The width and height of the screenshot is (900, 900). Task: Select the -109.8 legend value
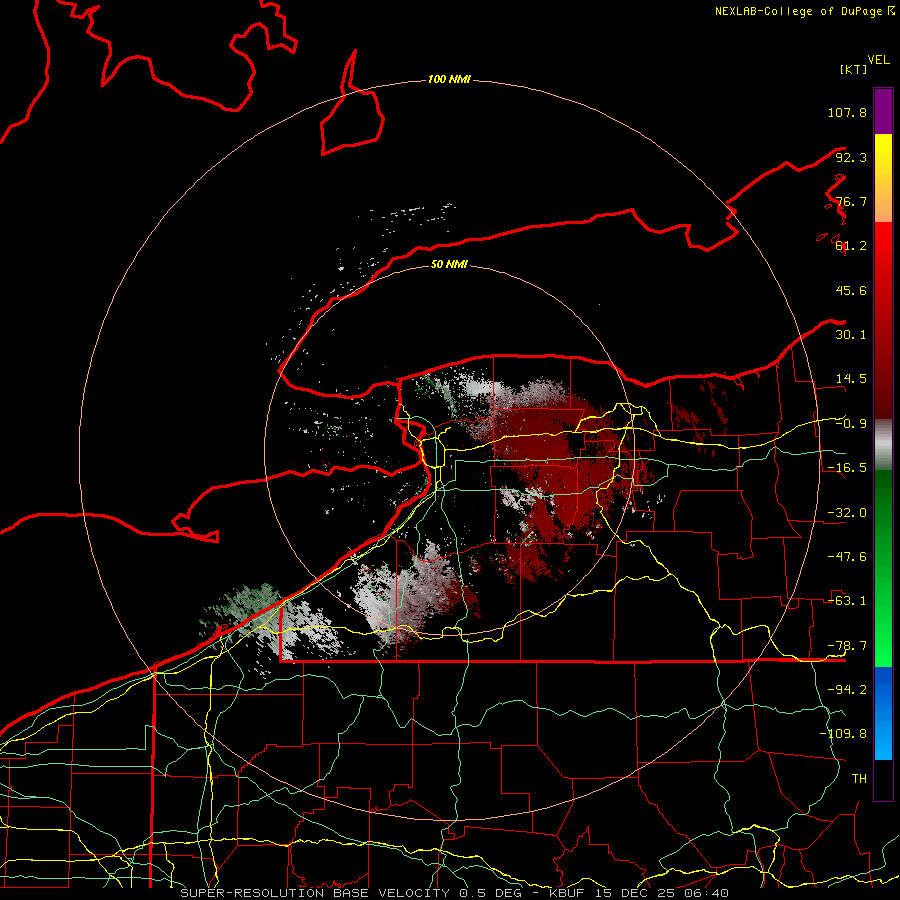tap(843, 734)
